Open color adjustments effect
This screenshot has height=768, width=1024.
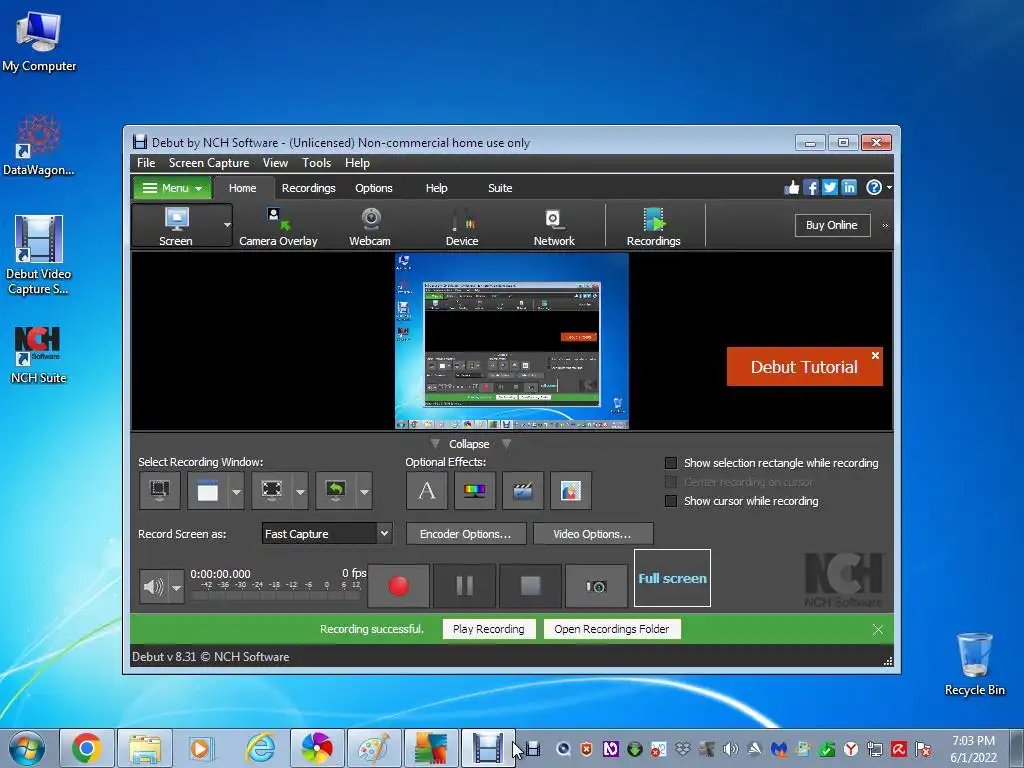(x=474, y=490)
